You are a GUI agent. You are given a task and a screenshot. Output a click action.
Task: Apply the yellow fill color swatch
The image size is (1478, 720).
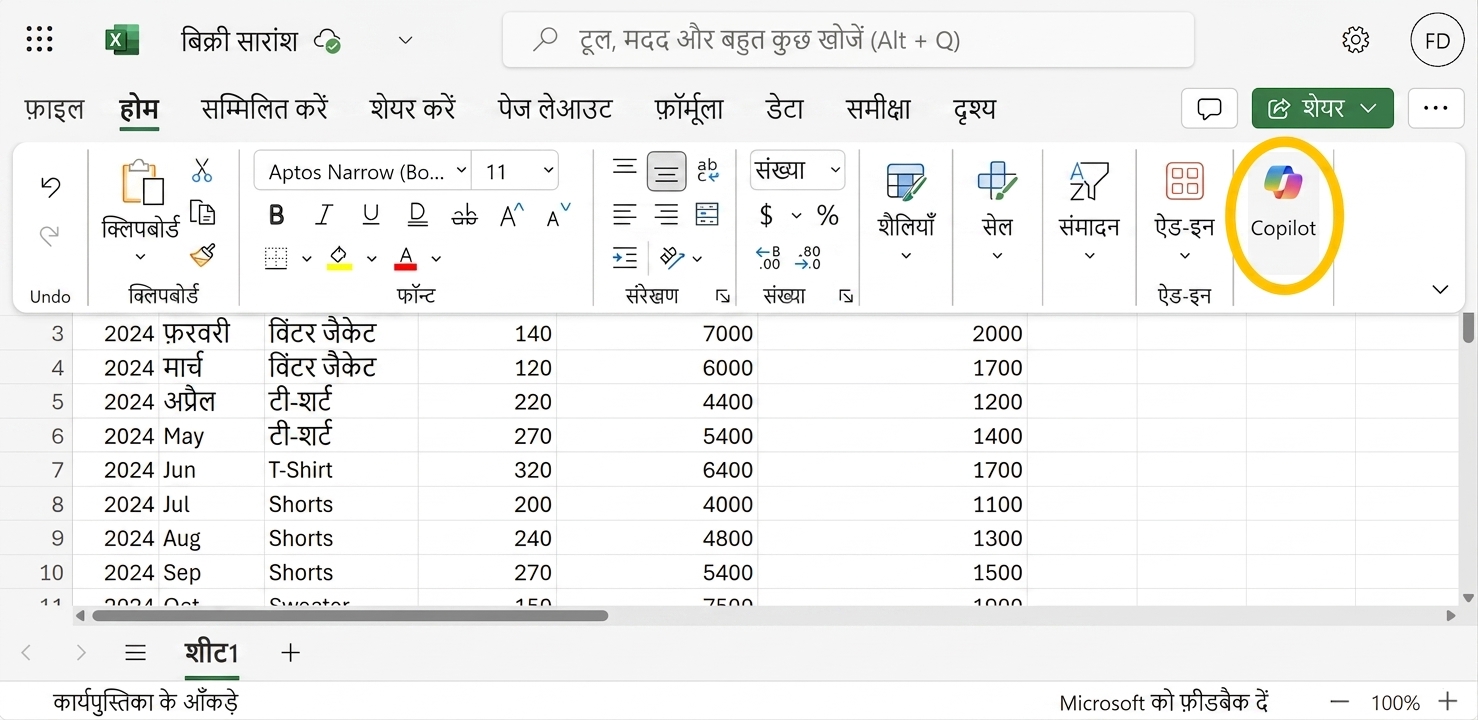tap(340, 258)
